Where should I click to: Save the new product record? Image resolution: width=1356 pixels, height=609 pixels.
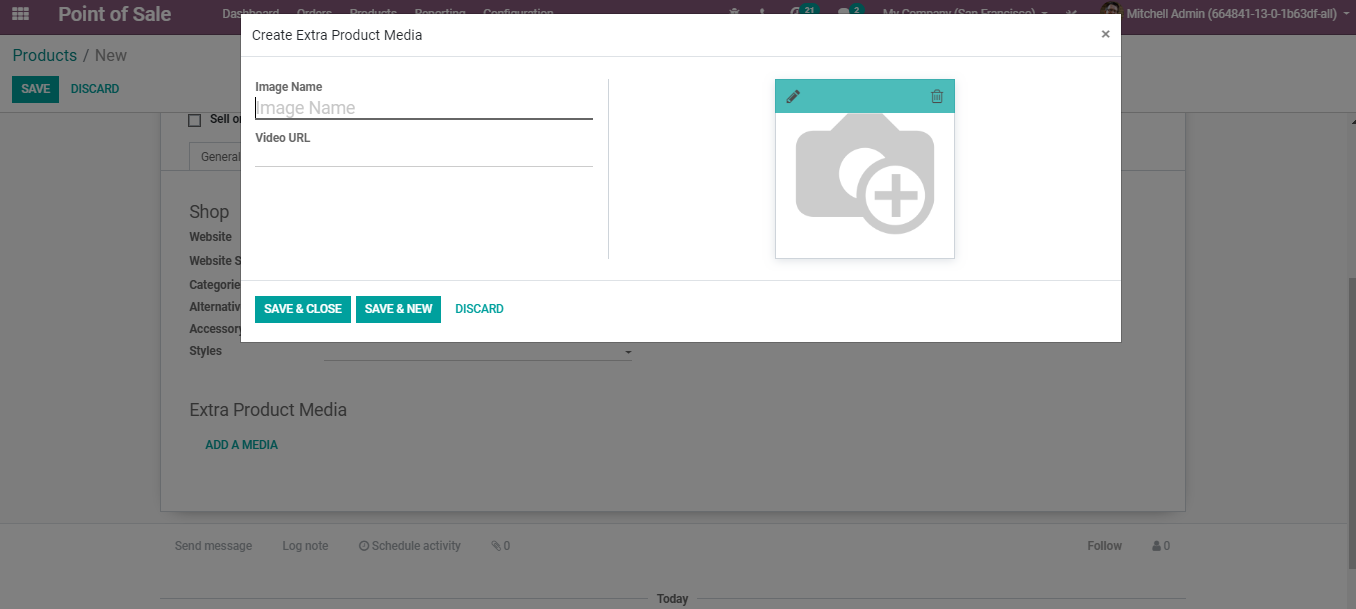(x=35, y=89)
